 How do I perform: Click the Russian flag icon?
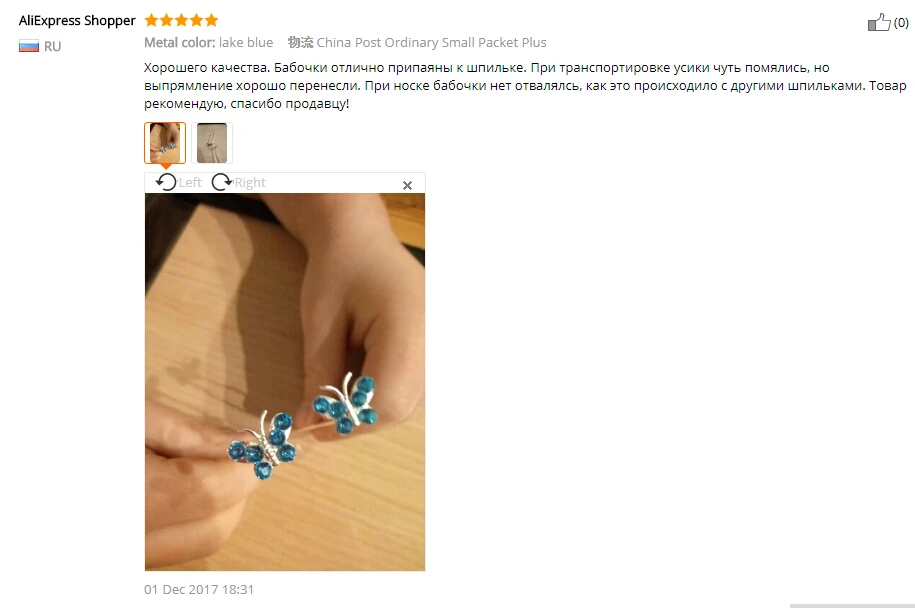tap(29, 46)
